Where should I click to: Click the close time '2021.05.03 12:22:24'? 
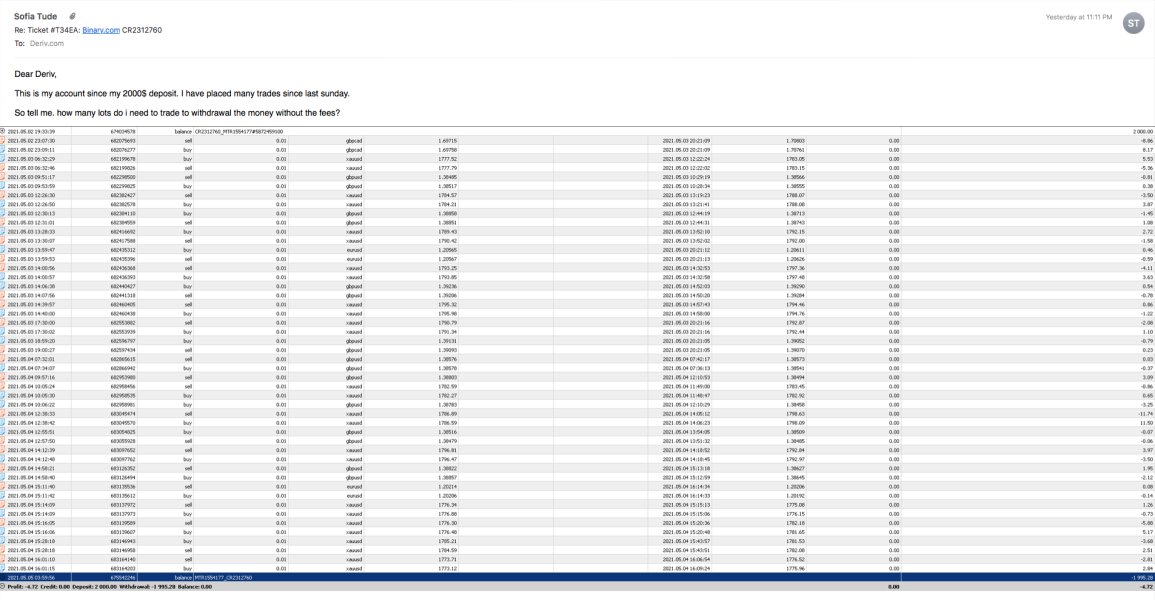tap(687, 159)
